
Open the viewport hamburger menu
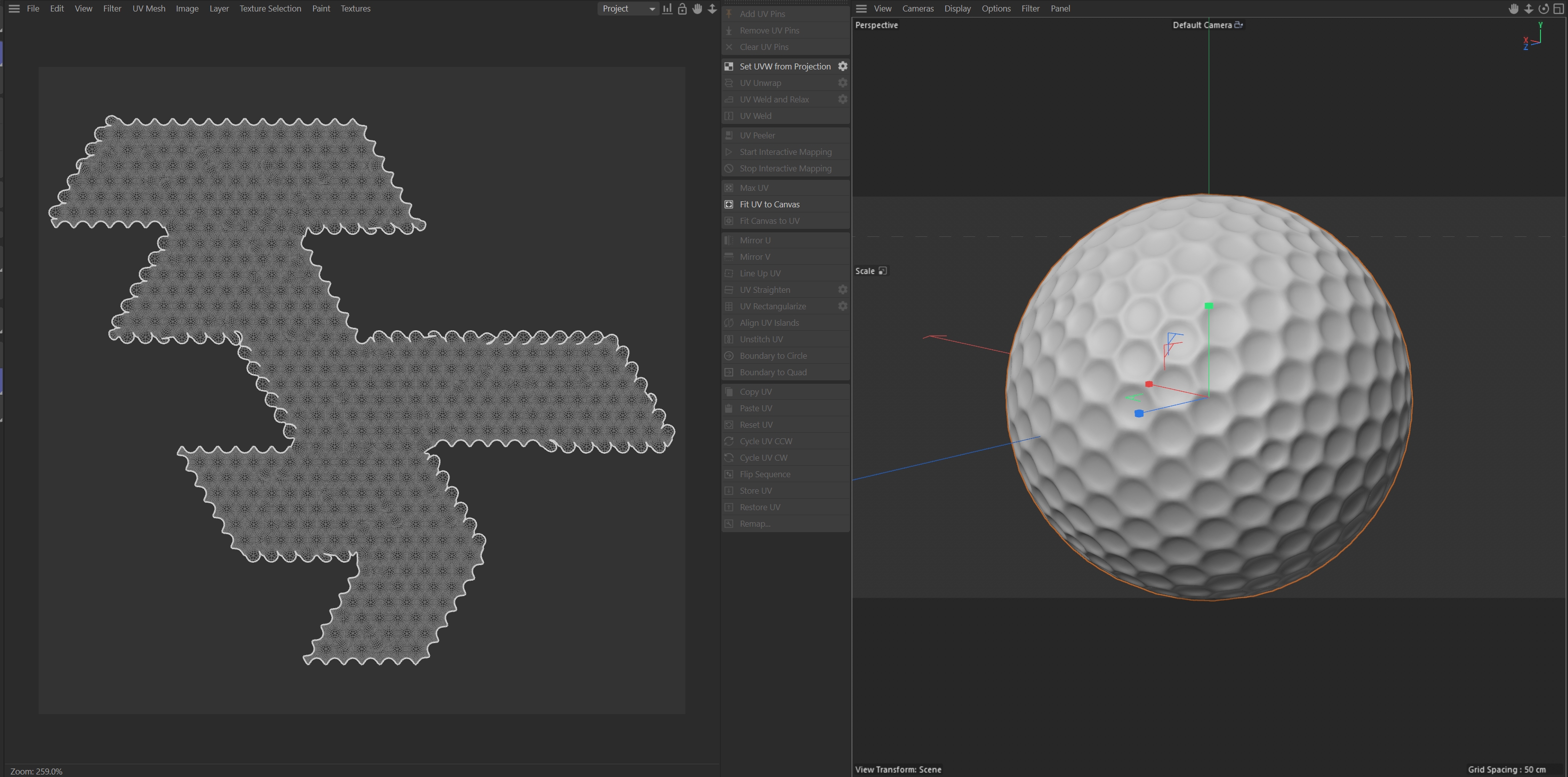[x=861, y=8]
